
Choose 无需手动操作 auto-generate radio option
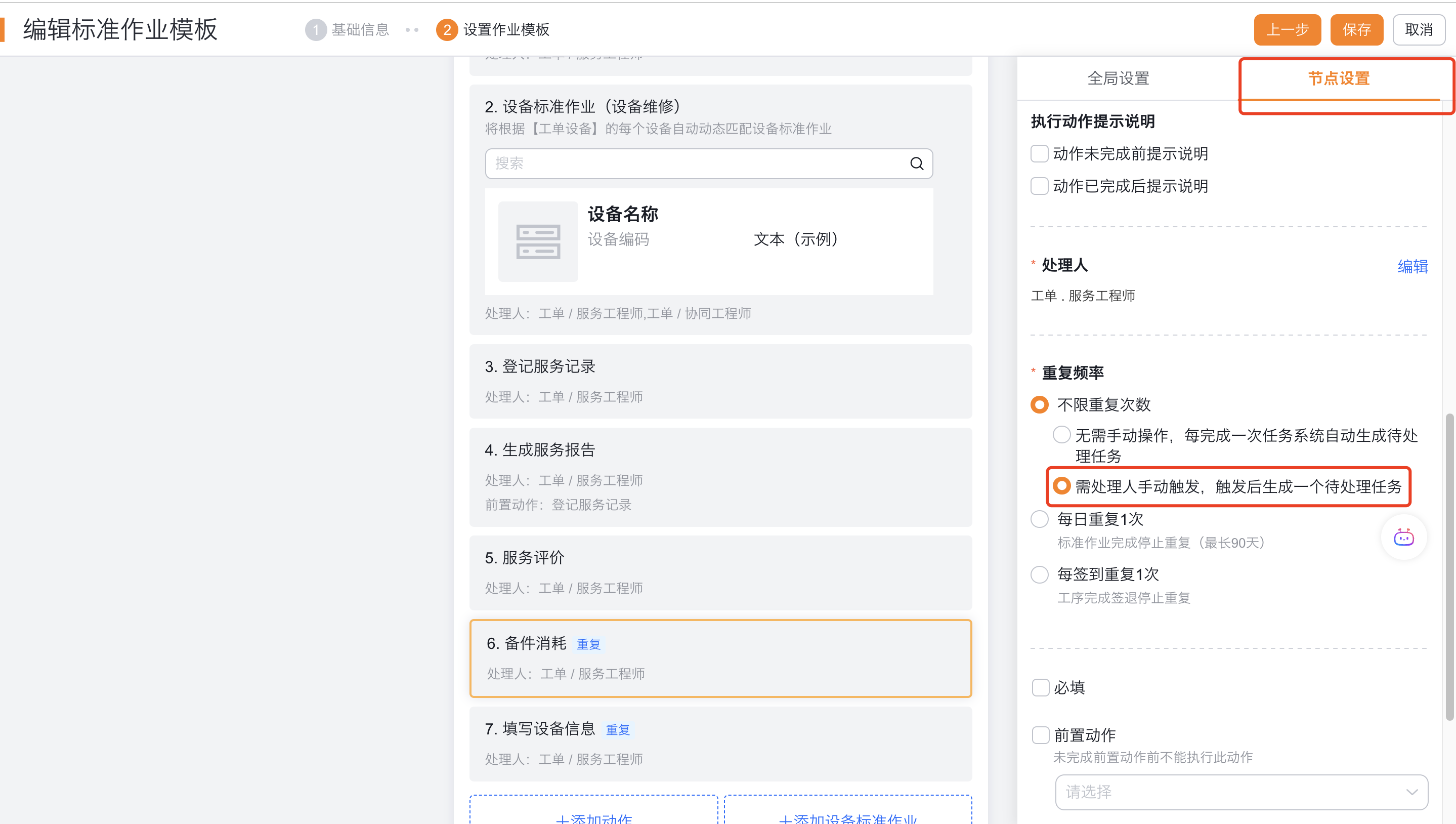[1061, 435]
